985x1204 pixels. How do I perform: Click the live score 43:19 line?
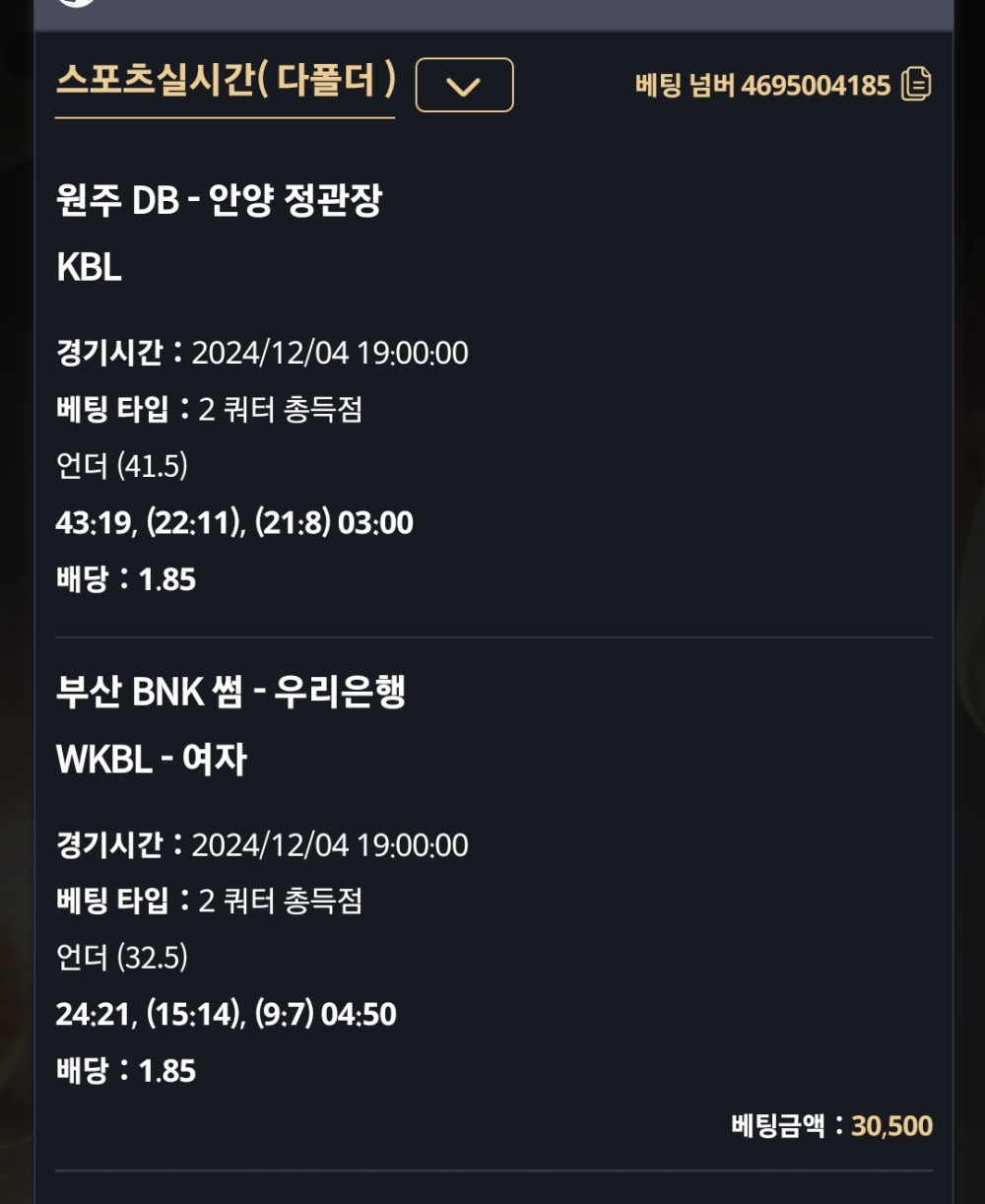pyautogui.click(x=234, y=522)
